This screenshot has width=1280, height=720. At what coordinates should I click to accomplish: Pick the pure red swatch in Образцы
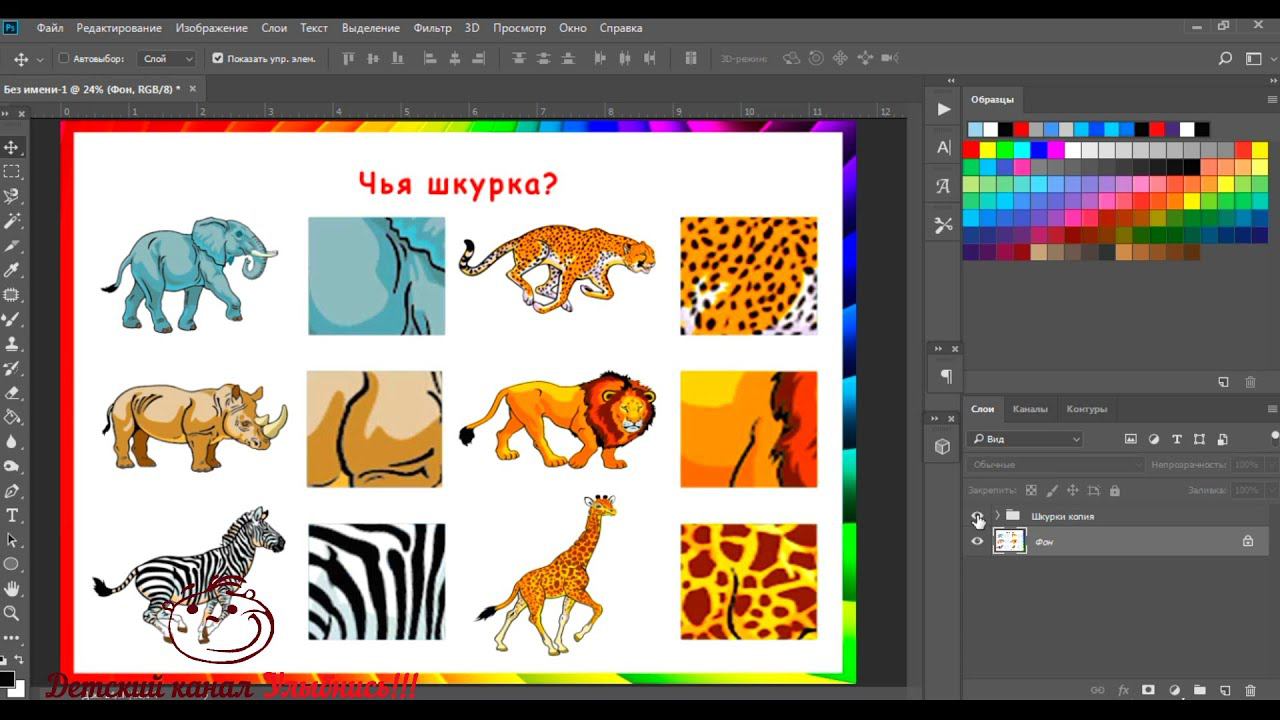(970, 150)
